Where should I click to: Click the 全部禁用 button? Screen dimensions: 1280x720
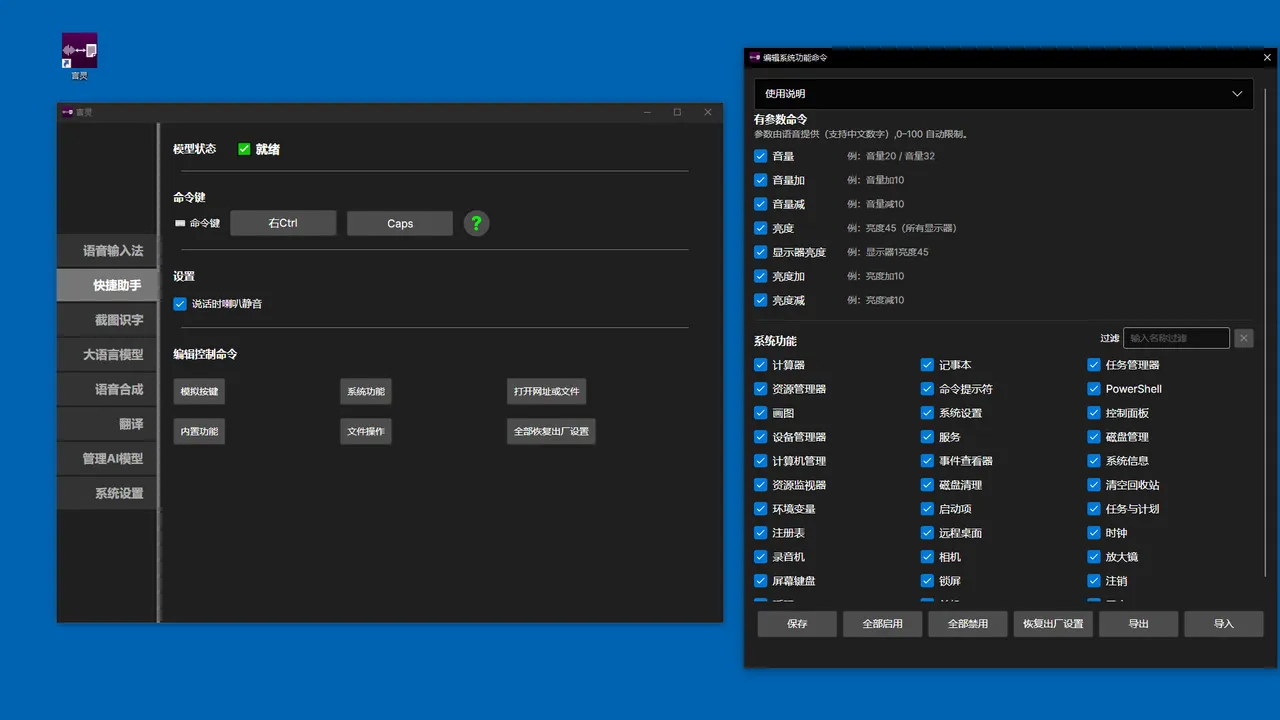click(x=968, y=624)
